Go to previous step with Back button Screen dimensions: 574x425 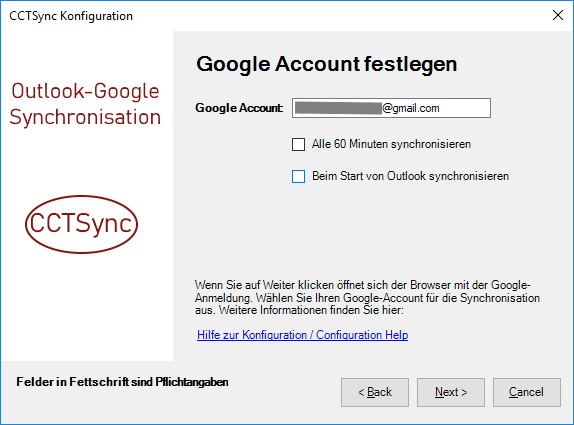[x=375, y=392]
